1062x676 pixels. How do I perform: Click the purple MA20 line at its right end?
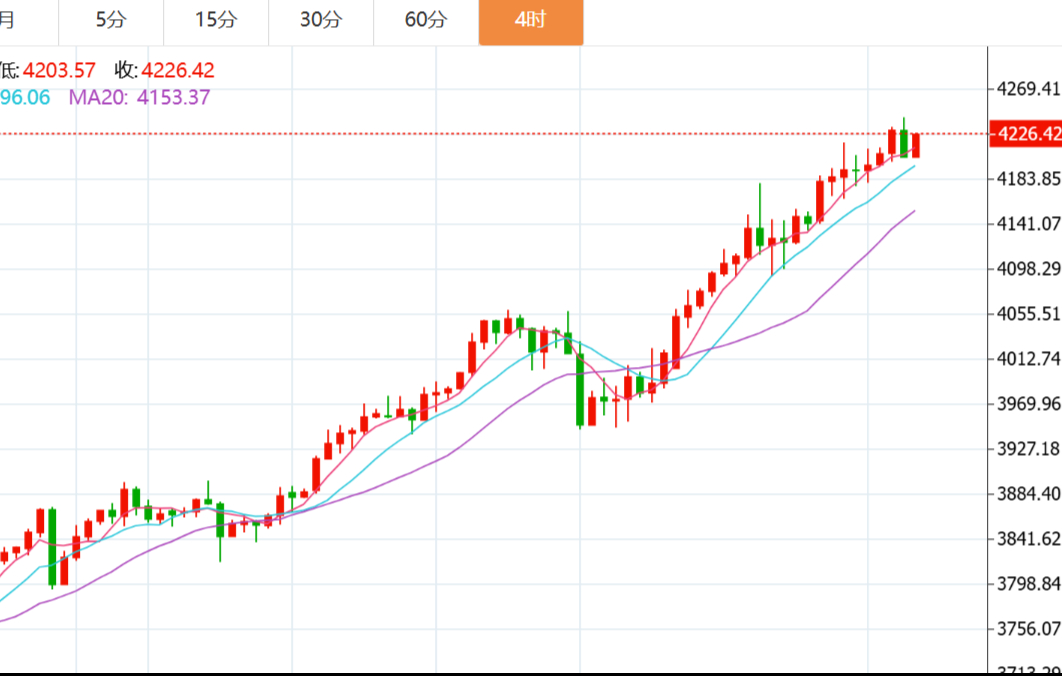[x=911, y=213]
